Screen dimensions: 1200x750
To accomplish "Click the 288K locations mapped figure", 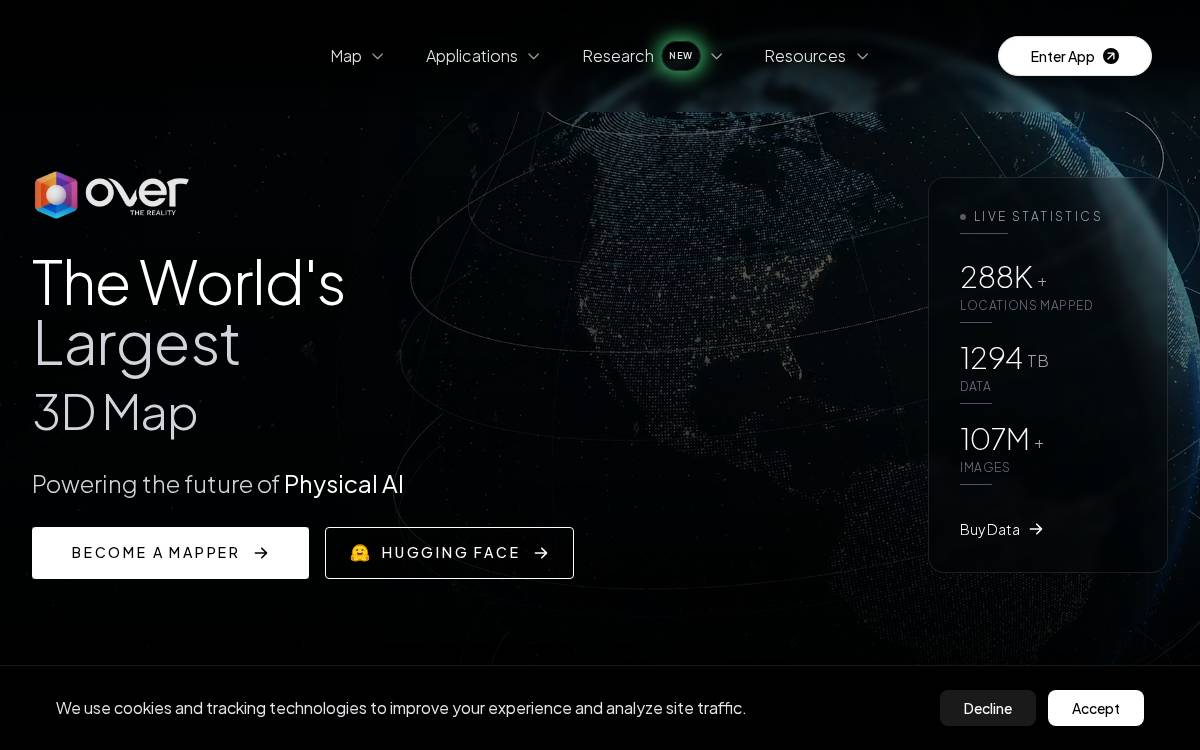I will [1003, 277].
